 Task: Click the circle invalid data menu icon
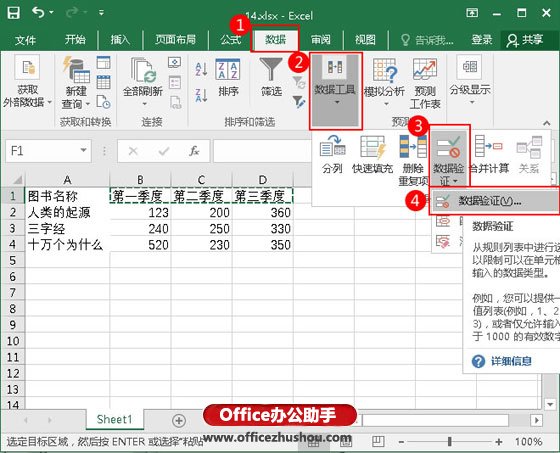[x=443, y=221]
